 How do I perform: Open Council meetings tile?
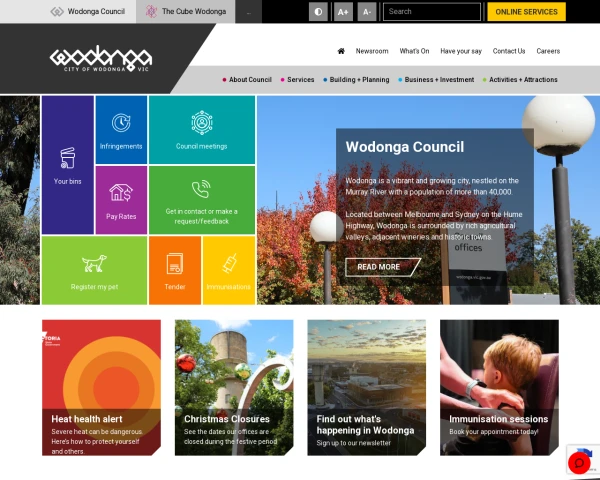point(202,130)
